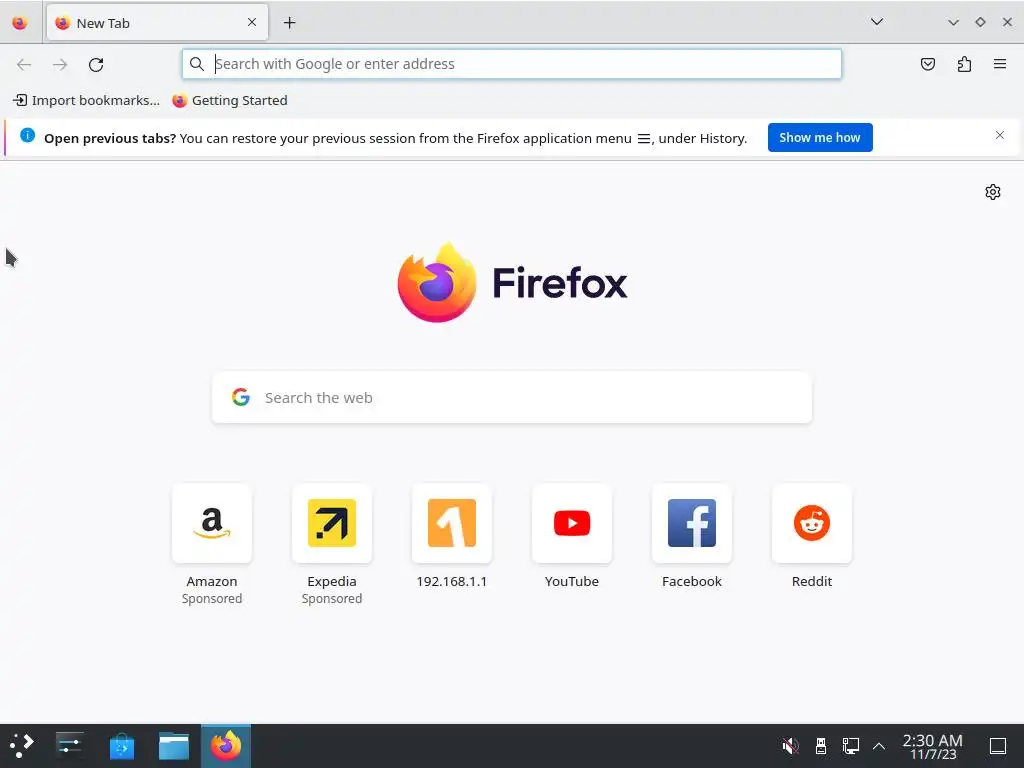The height and width of the screenshot is (768, 1024).
Task: Open the KDE application launcher
Action: [x=22, y=746]
